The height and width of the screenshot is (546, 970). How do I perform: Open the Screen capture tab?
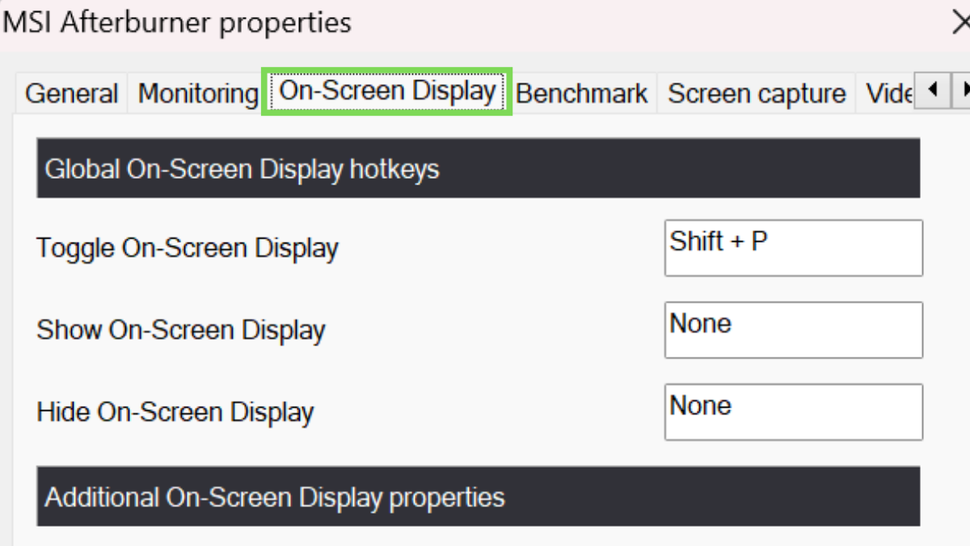[x=756, y=94]
